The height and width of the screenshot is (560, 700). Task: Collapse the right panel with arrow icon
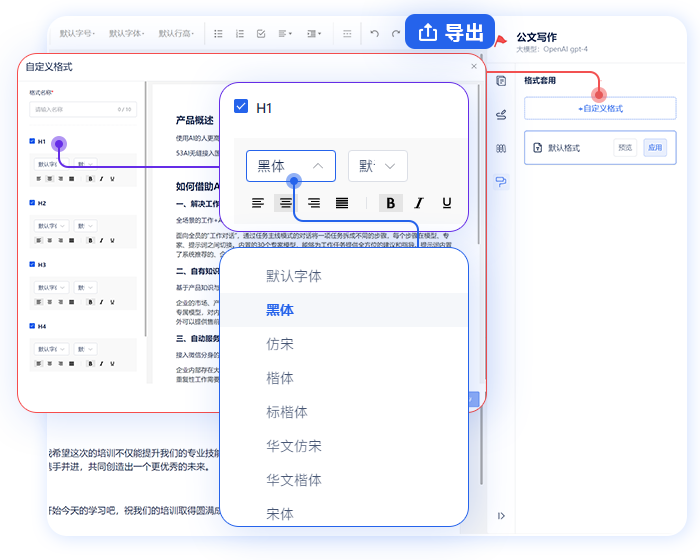pos(501,516)
